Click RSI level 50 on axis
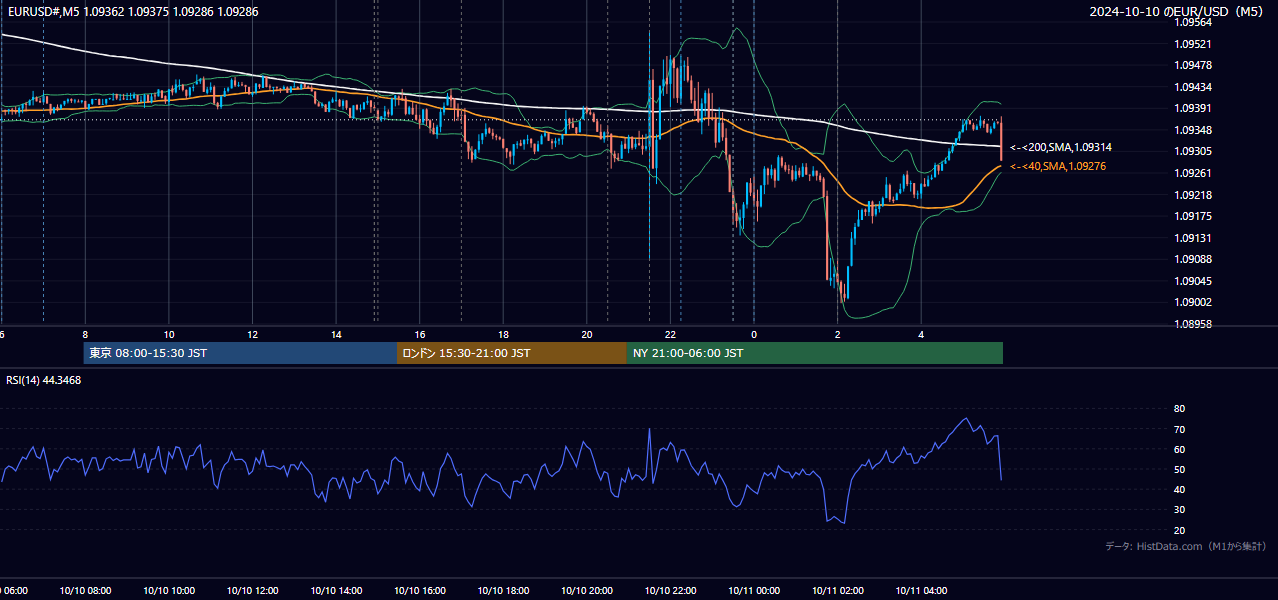Image resolution: width=1278 pixels, height=600 pixels. (x=1179, y=469)
